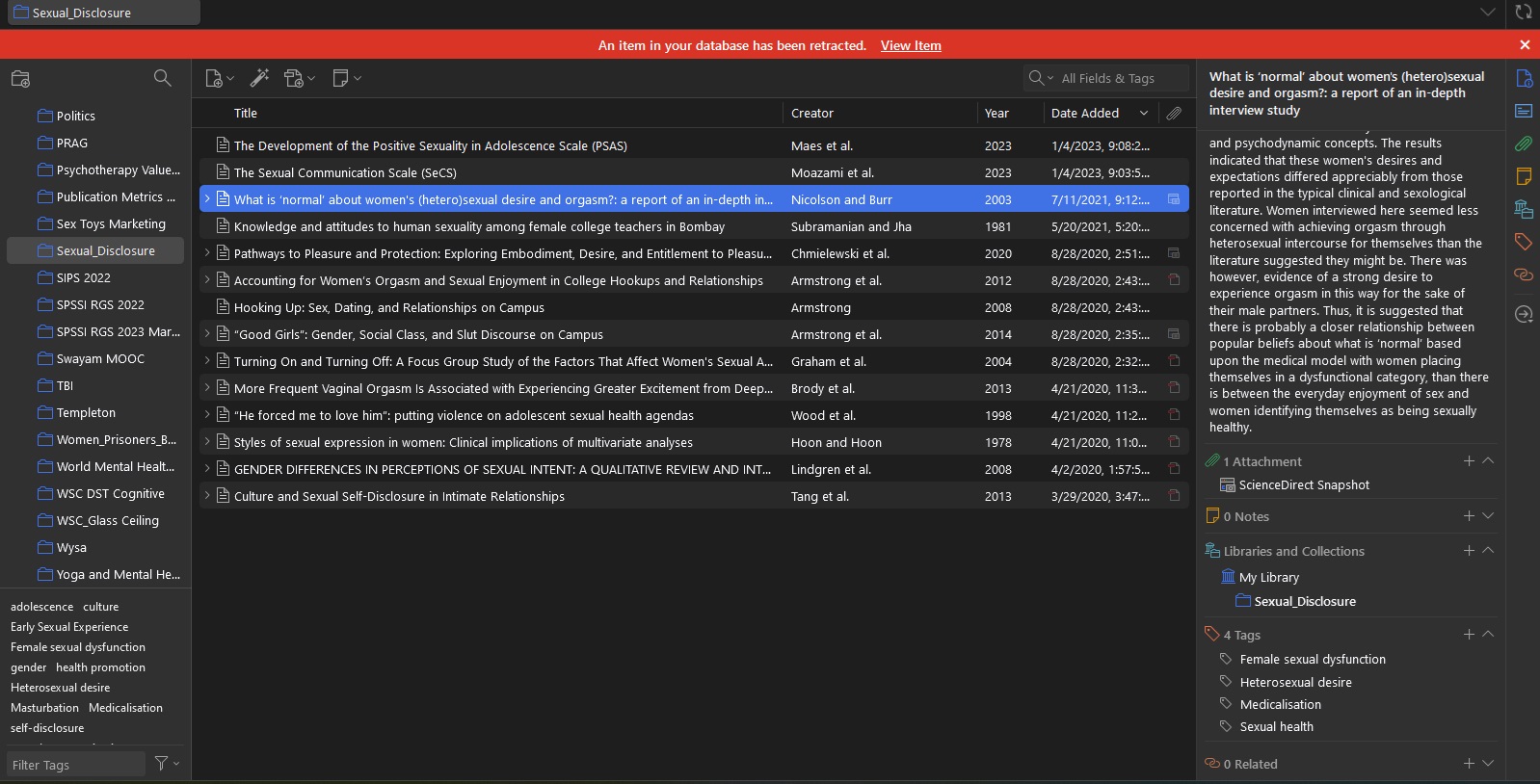Expand the Culture and Sexual Self-Disclosure item
The image size is (1540, 784).
(x=207, y=496)
